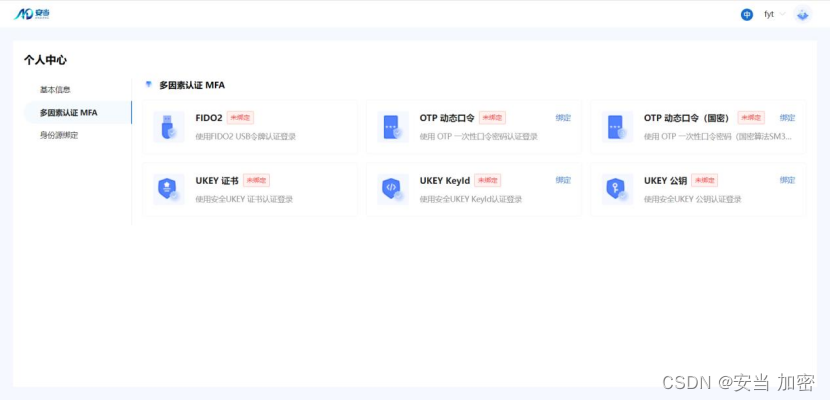Viewport: 830px width, 401px height.
Task: Click the UKEY 证书 shield icon
Action: point(167,189)
